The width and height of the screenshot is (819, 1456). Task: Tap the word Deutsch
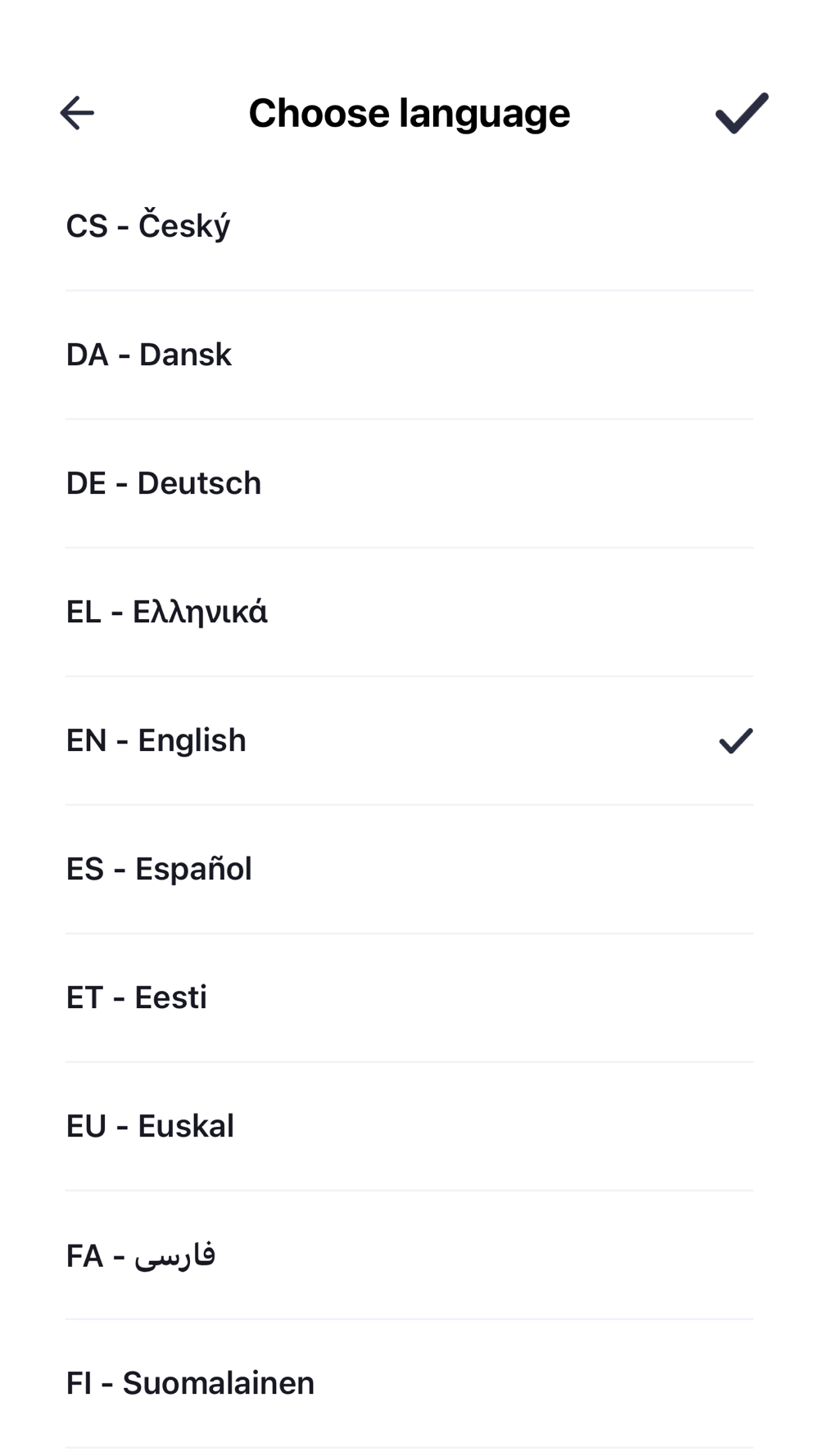[199, 483]
